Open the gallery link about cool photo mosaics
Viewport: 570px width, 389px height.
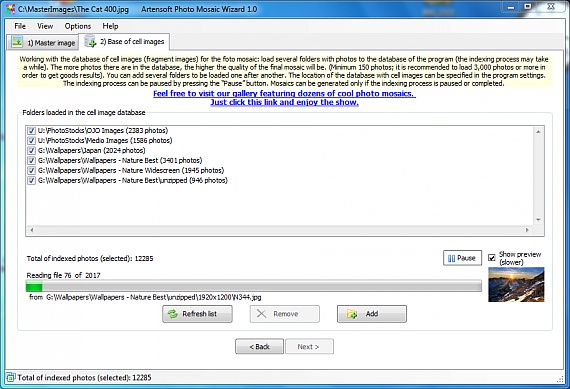(x=284, y=93)
